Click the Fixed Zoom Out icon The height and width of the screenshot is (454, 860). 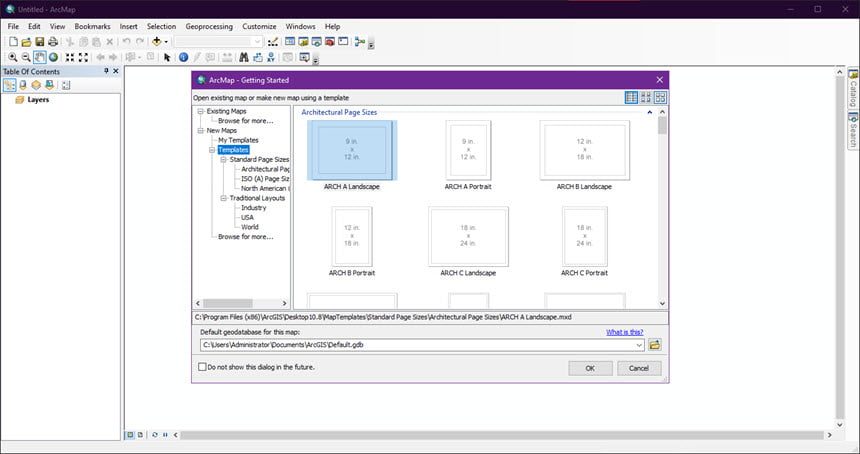click(x=83, y=57)
